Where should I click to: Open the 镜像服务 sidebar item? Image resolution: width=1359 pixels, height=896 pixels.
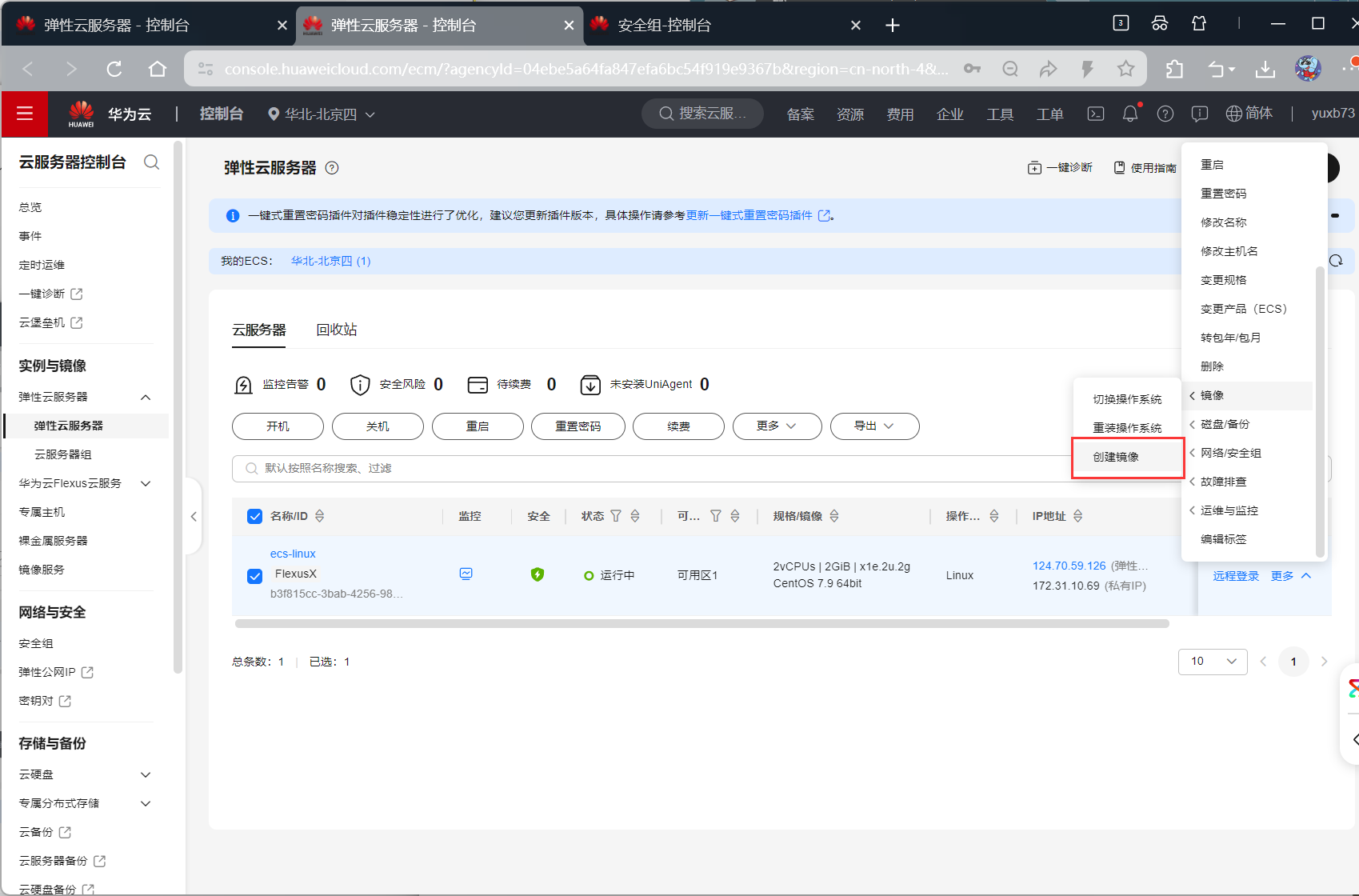click(42, 570)
